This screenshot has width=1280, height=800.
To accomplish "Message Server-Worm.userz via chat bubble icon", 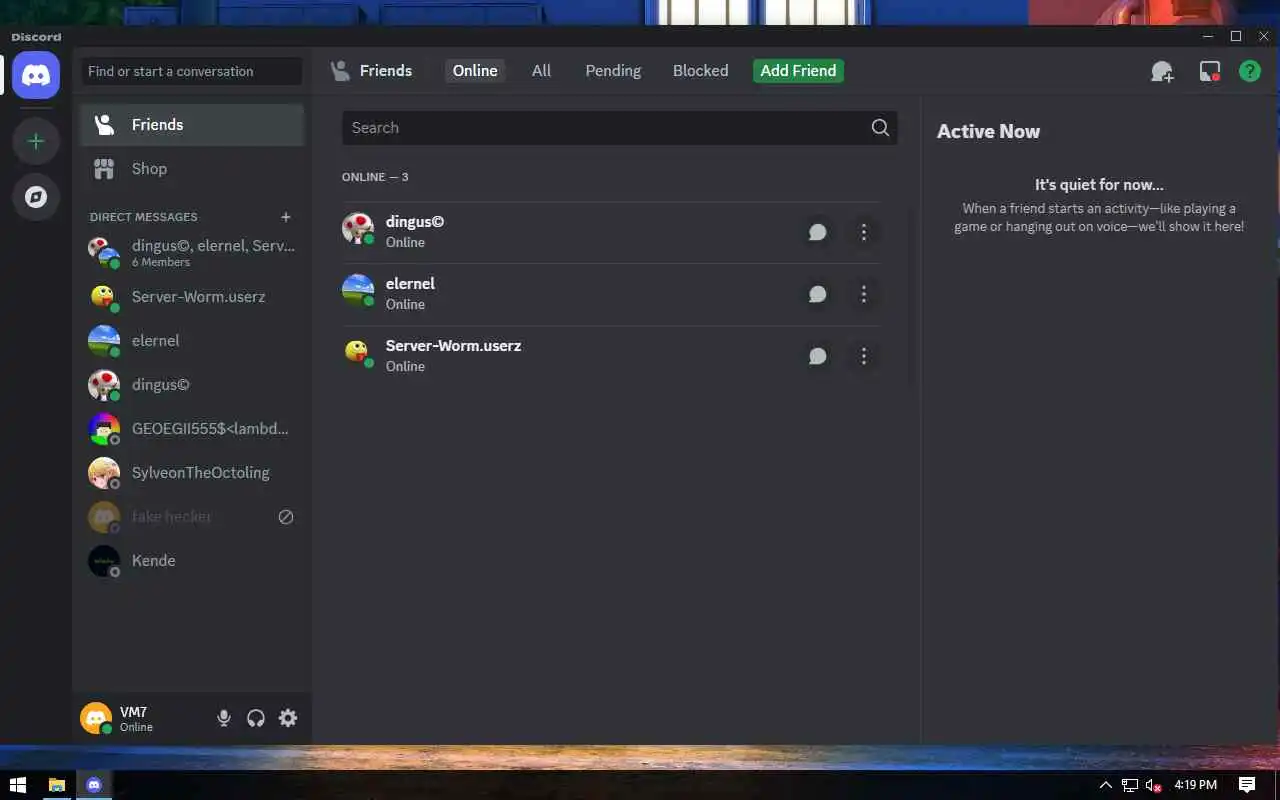I will pyautogui.click(x=818, y=356).
